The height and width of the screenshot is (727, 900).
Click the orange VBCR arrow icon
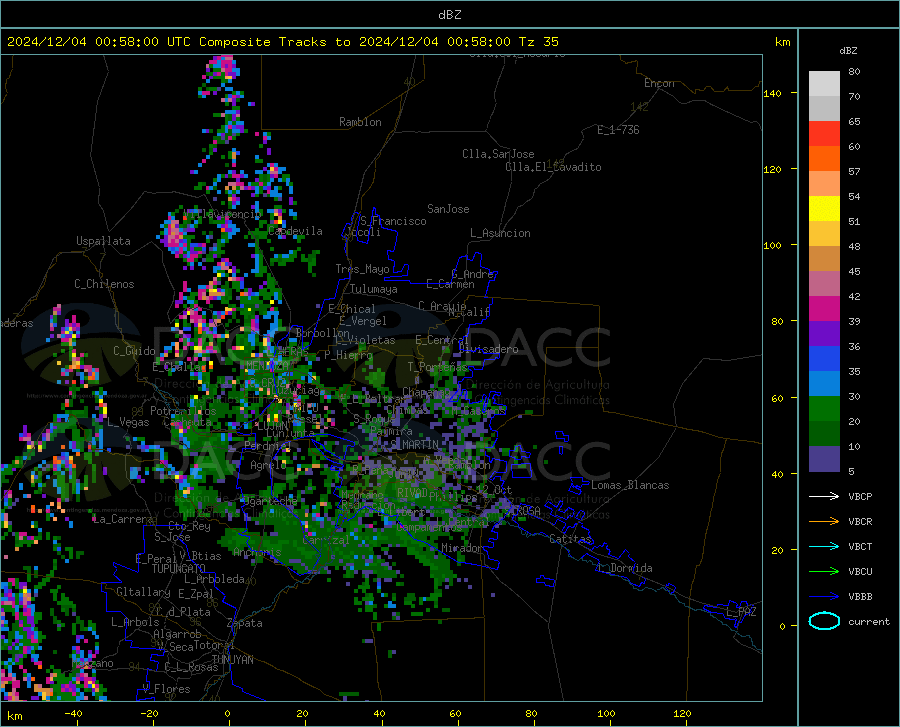[824, 522]
